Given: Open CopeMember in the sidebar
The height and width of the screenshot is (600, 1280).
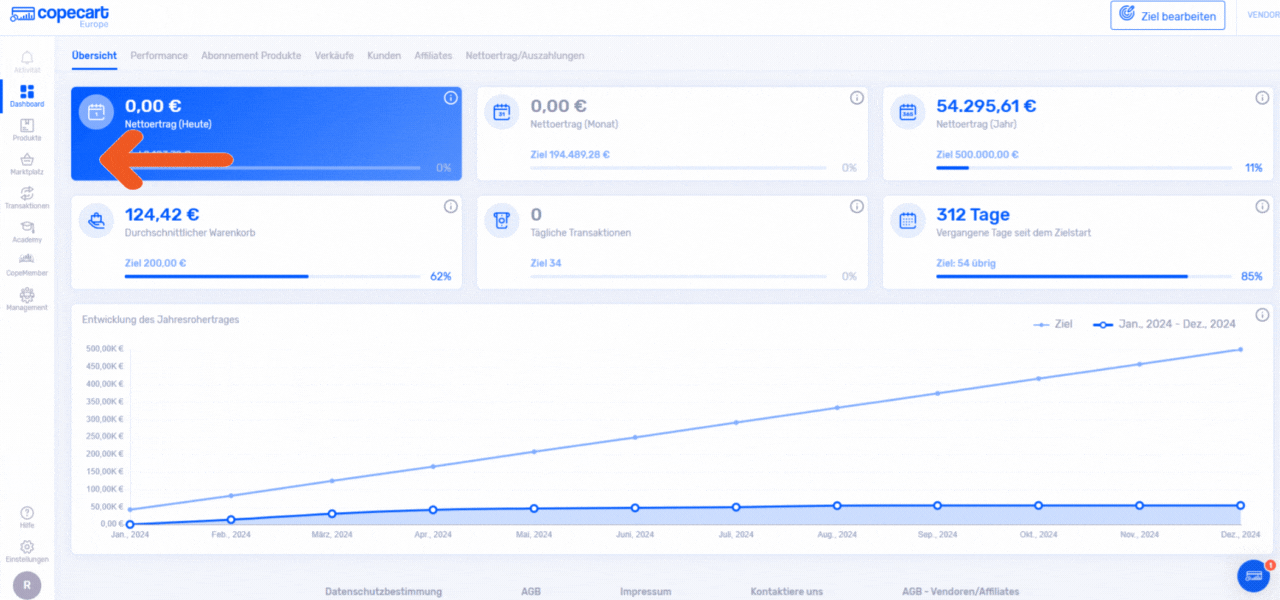Looking at the screenshot, I should [27, 264].
